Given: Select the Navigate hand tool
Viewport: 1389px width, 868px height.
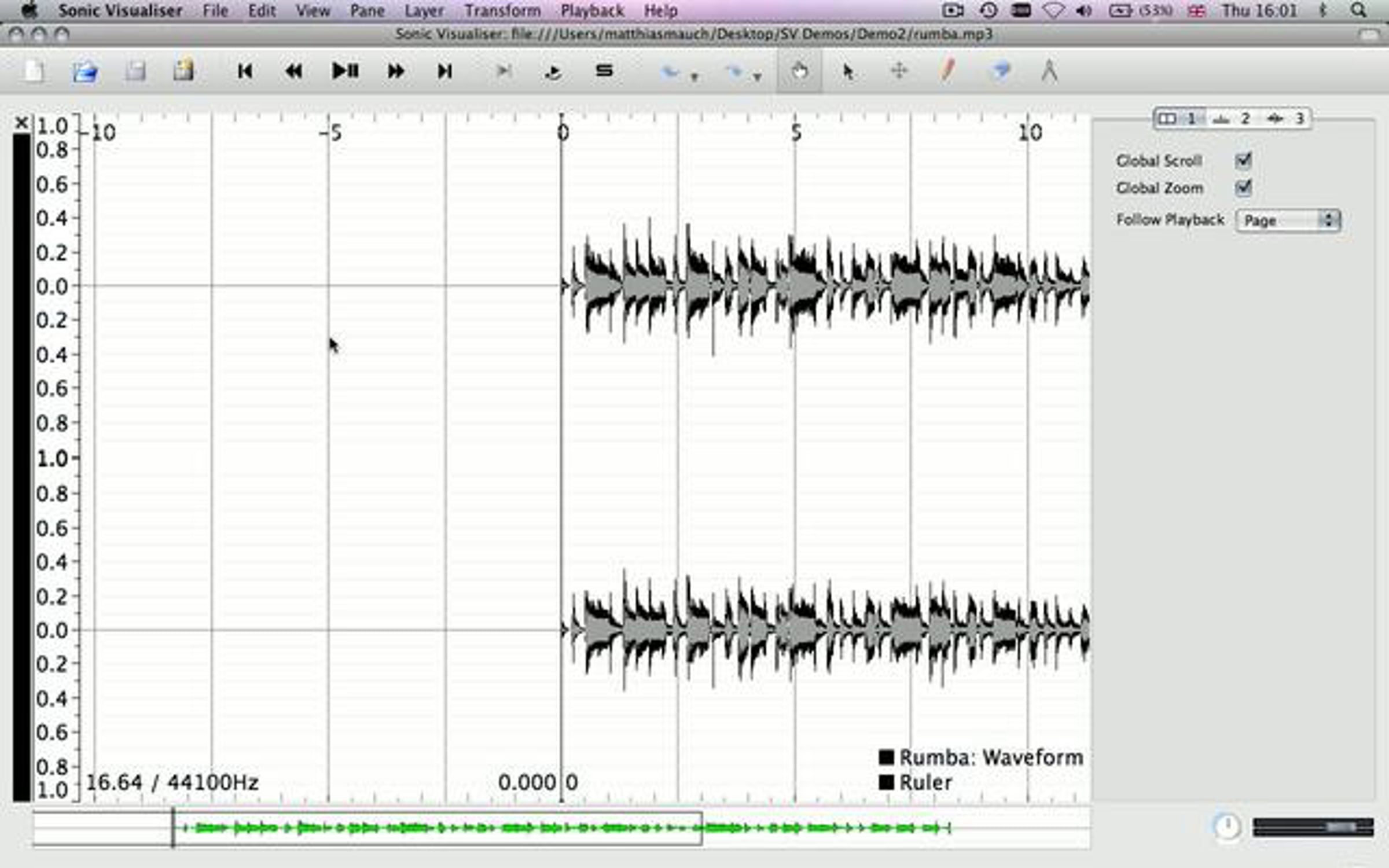Looking at the screenshot, I should pos(799,72).
